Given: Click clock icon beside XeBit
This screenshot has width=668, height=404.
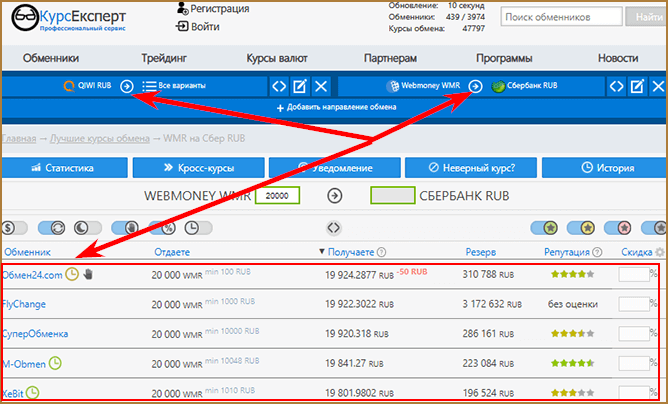Looking at the screenshot, I should tap(32, 392).
